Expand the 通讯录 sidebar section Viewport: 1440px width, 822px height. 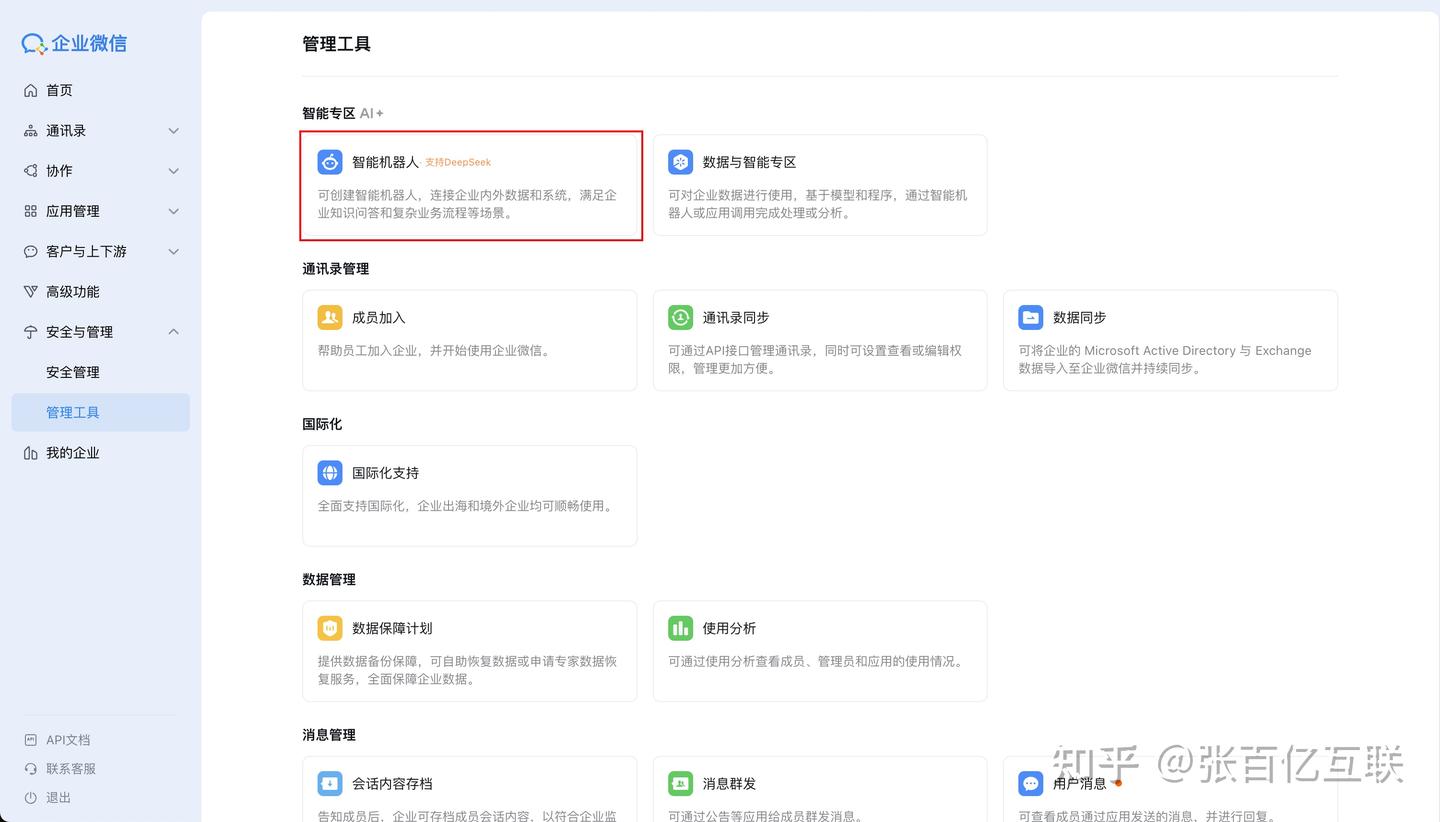tap(100, 130)
